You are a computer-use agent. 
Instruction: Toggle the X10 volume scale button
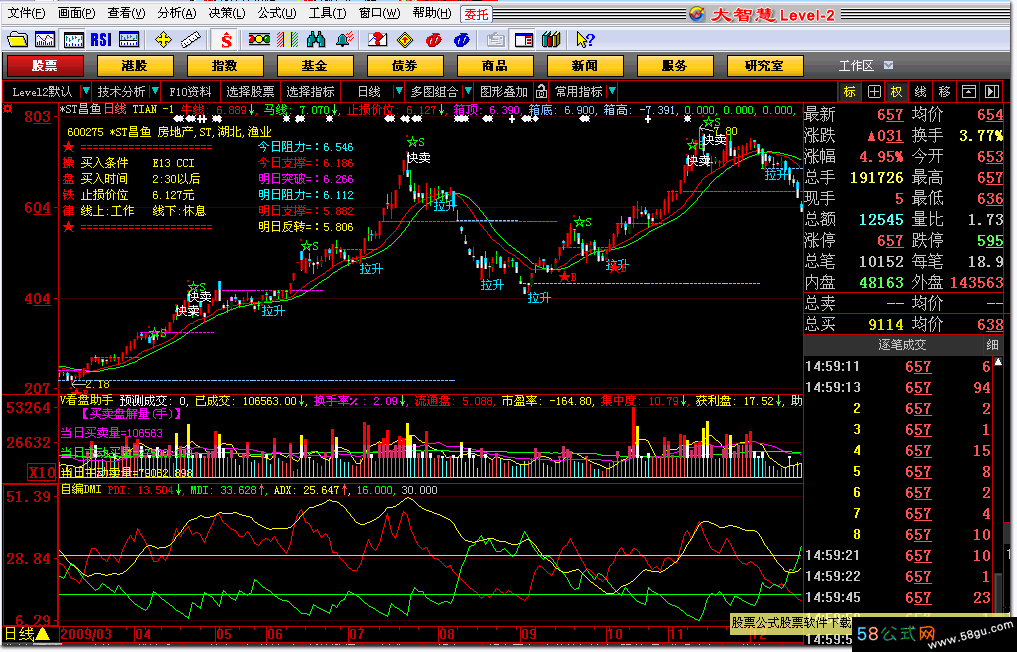click(42, 472)
